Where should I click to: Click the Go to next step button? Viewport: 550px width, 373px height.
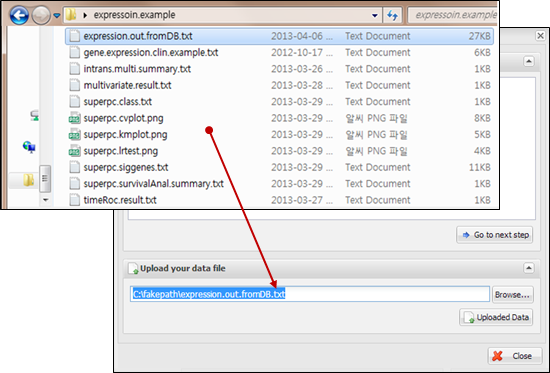coord(495,235)
